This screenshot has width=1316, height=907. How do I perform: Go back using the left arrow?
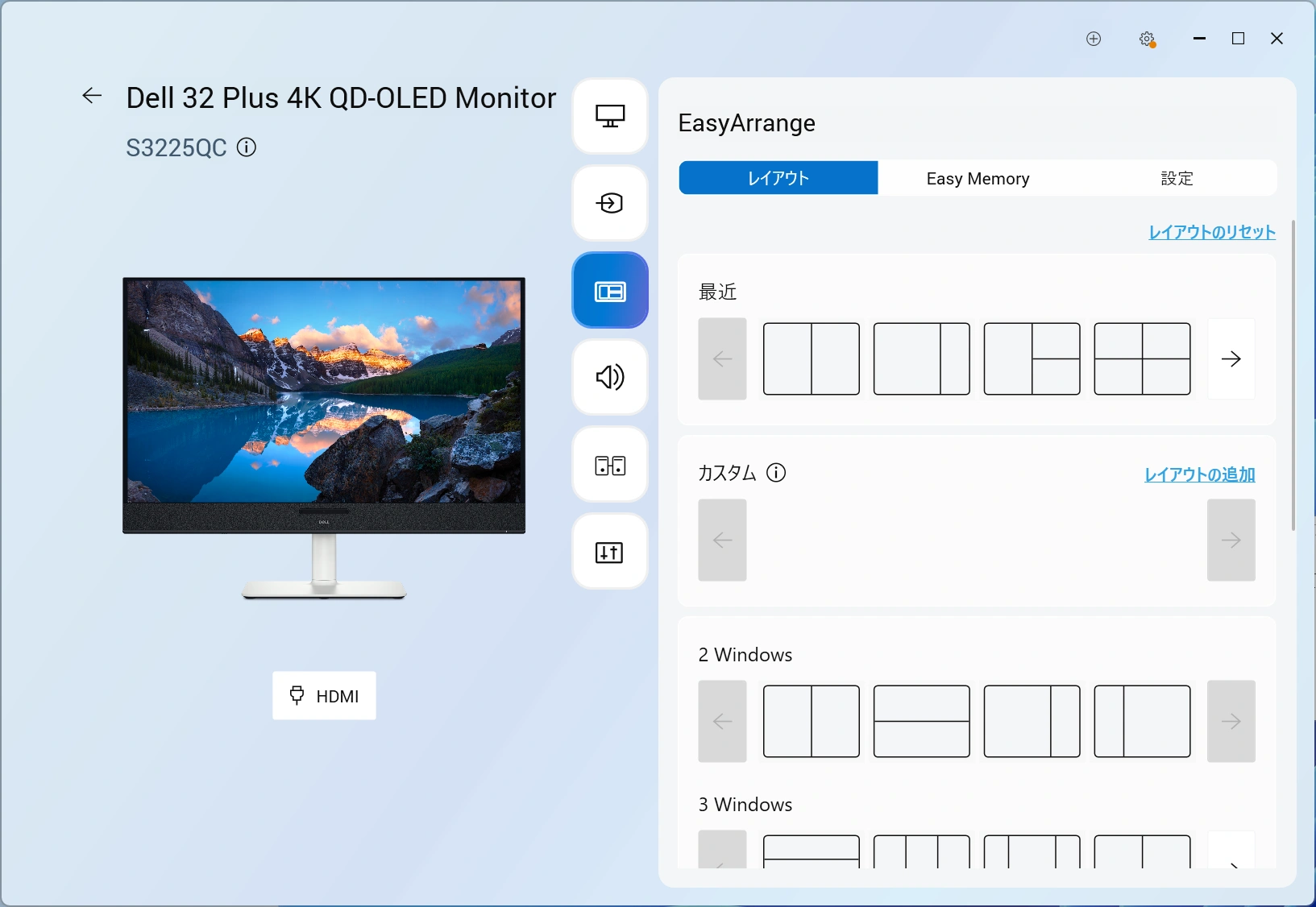[x=92, y=96]
